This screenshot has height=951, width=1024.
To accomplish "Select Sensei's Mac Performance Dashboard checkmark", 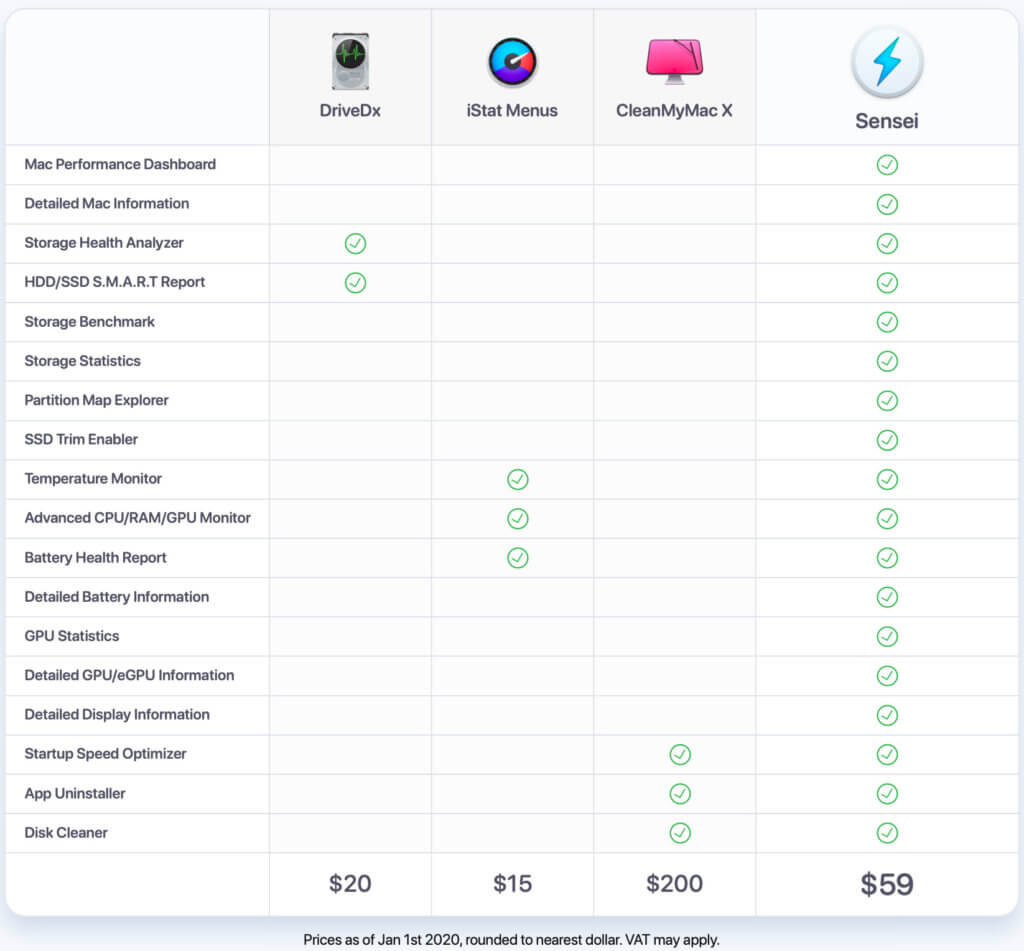I will pyautogui.click(x=887, y=165).
